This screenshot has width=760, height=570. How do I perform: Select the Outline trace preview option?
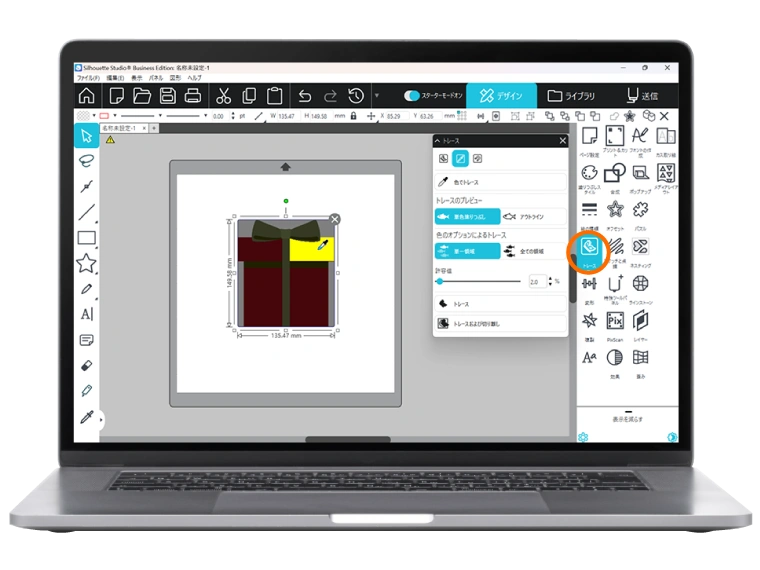point(533,215)
